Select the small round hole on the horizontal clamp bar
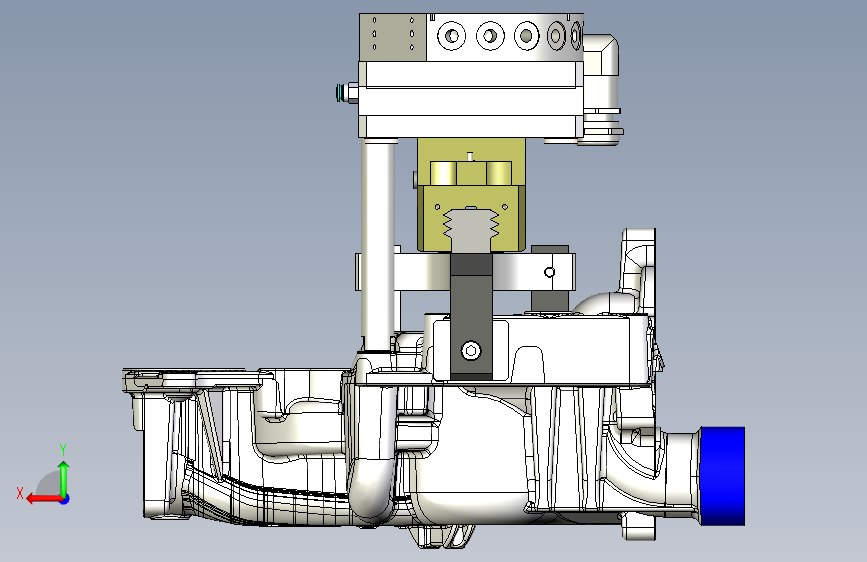Screen dimensions: 867x562 coord(549,272)
